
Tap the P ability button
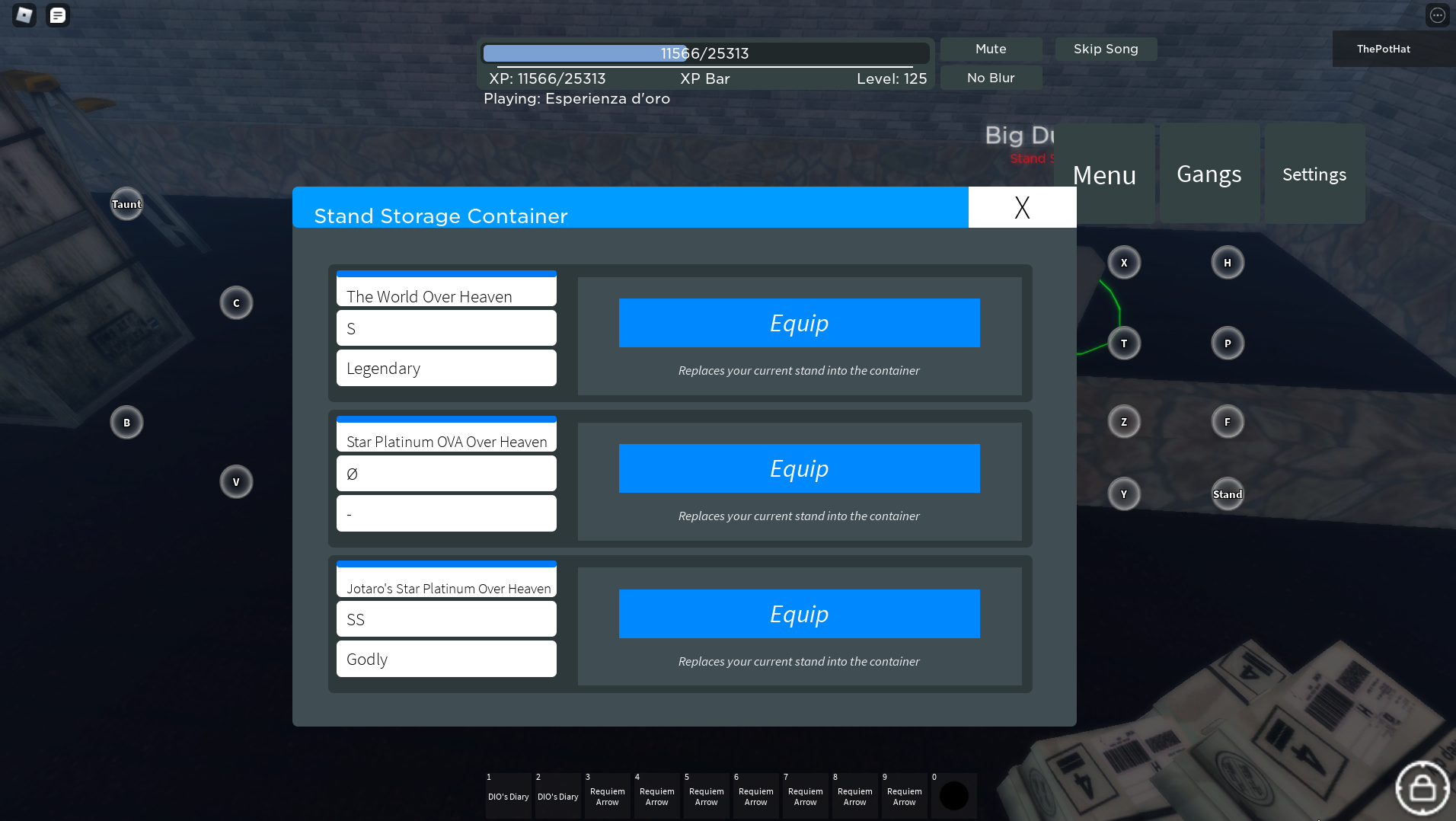[x=1228, y=343]
